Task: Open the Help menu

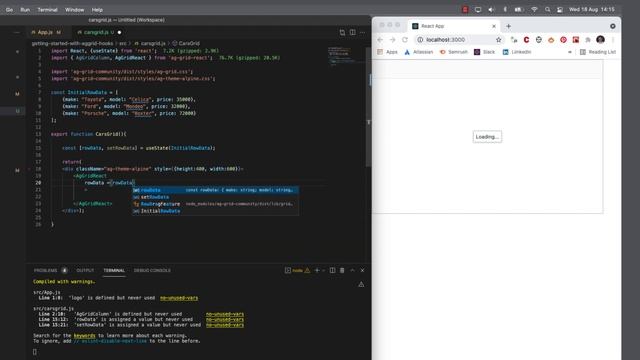Action: 97,9
